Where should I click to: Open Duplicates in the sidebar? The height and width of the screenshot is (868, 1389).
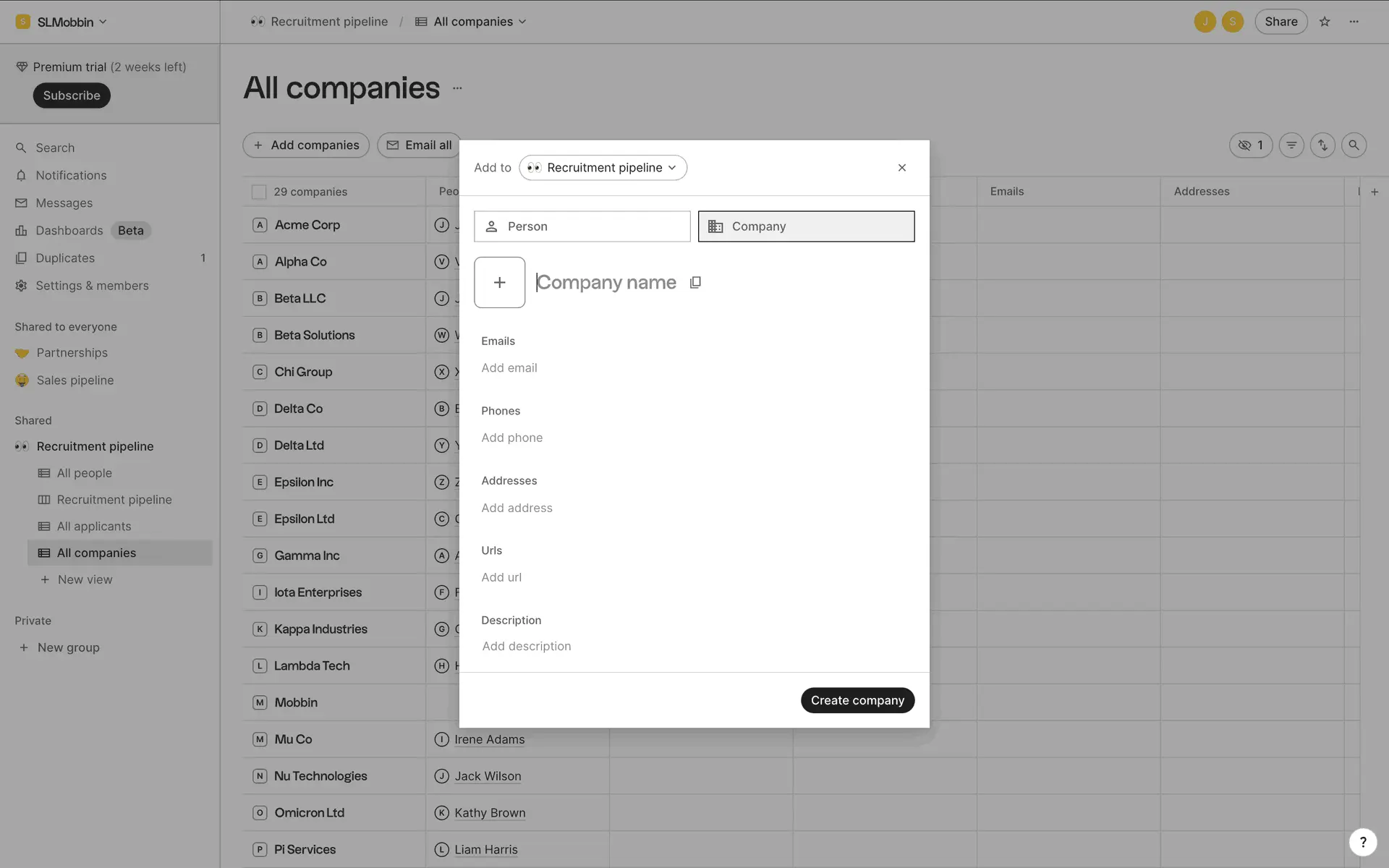(x=65, y=258)
